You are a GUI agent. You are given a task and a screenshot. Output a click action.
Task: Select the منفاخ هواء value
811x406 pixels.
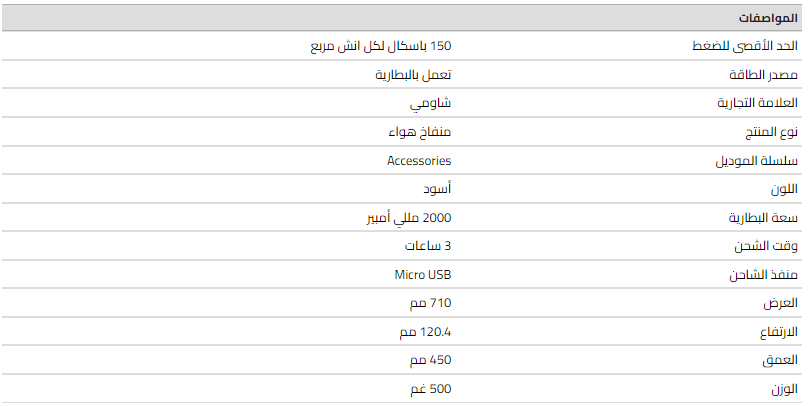419,132
